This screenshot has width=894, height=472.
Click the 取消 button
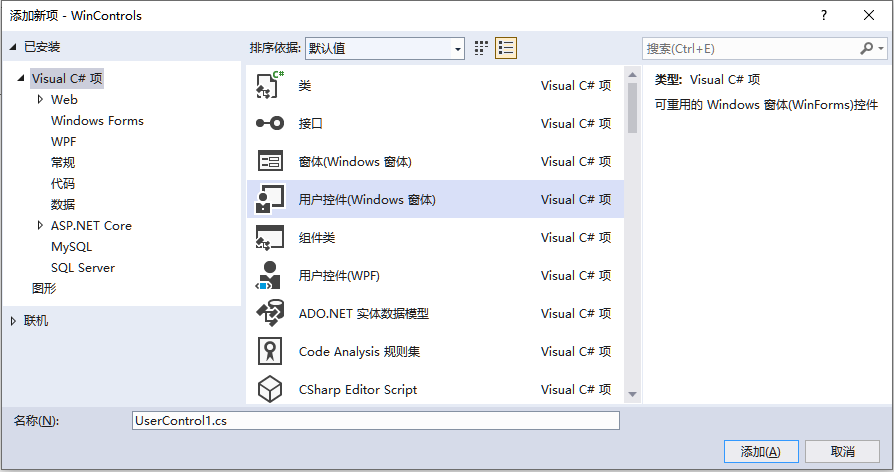tap(843, 451)
